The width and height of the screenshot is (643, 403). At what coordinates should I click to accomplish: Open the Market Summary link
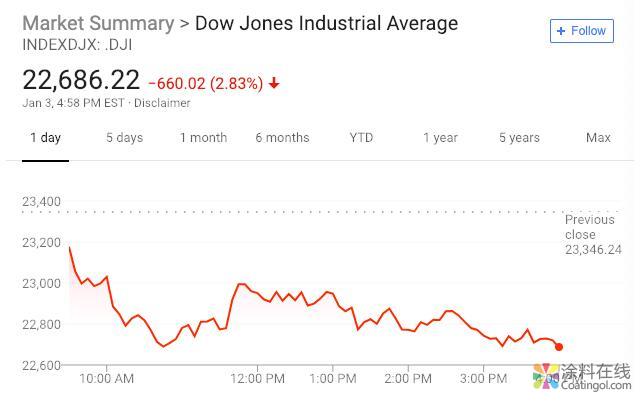tap(97, 22)
